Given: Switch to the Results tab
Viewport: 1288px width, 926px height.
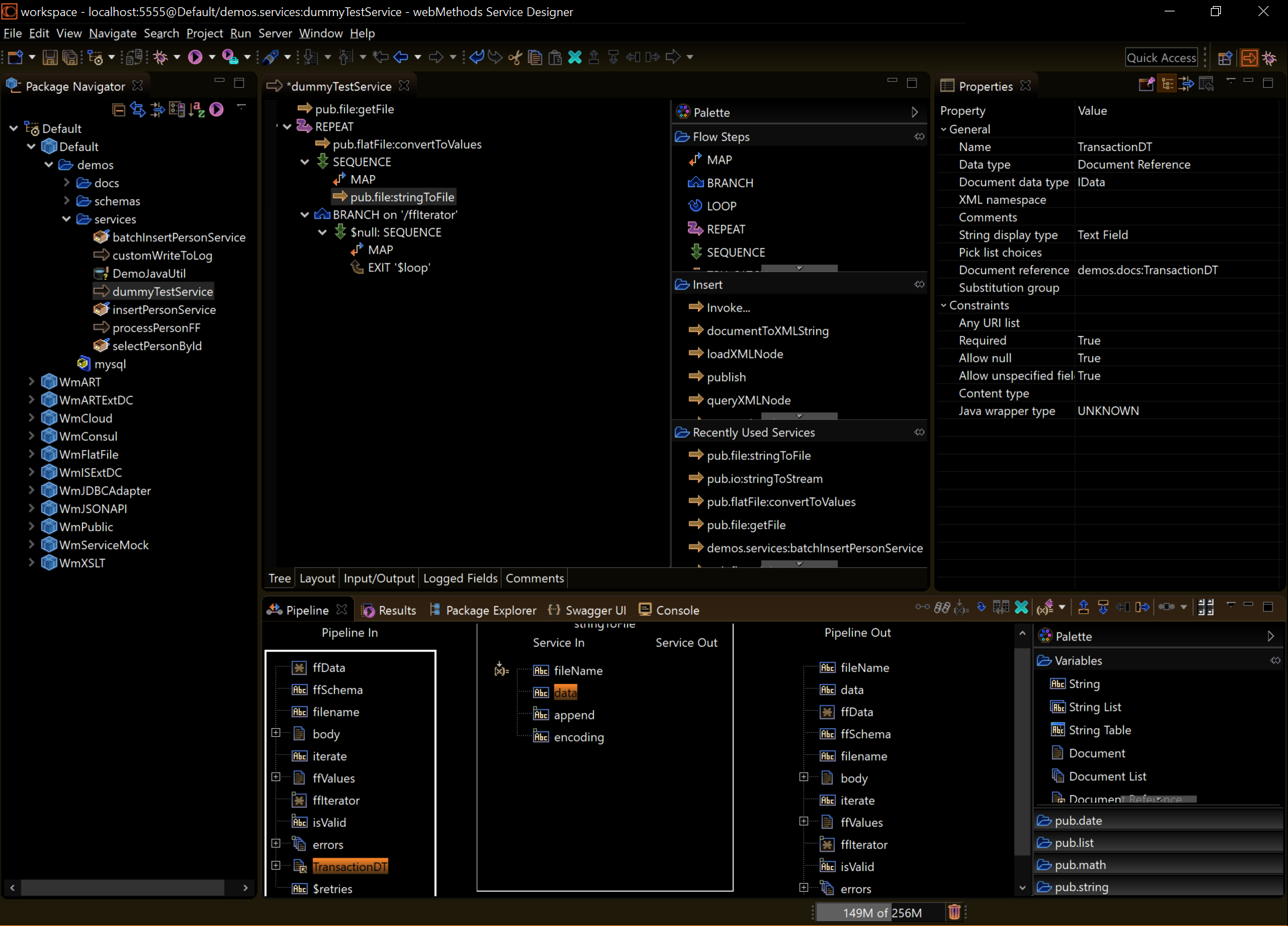Looking at the screenshot, I should pyautogui.click(x=396, y=610).
